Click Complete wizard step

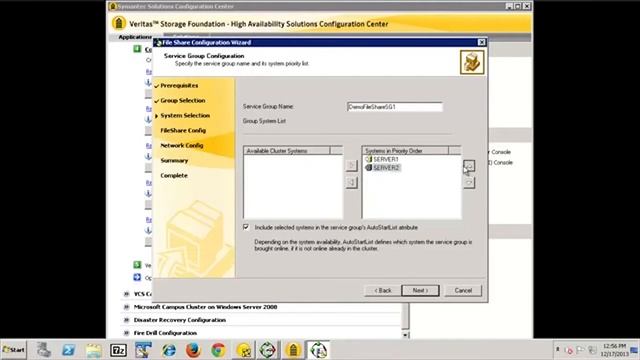coord(174,176)
